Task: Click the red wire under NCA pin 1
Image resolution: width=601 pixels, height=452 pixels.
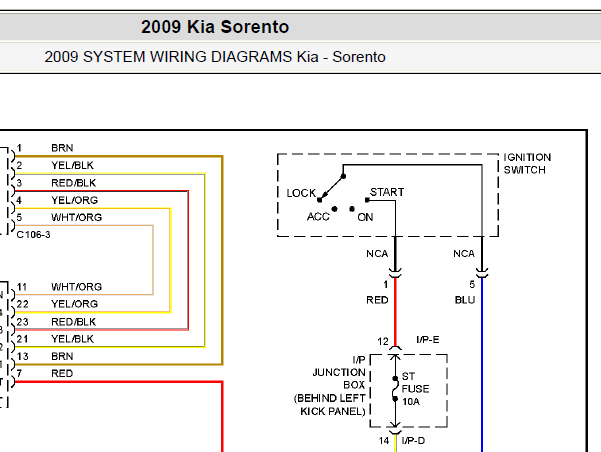Action: (395, 311)
